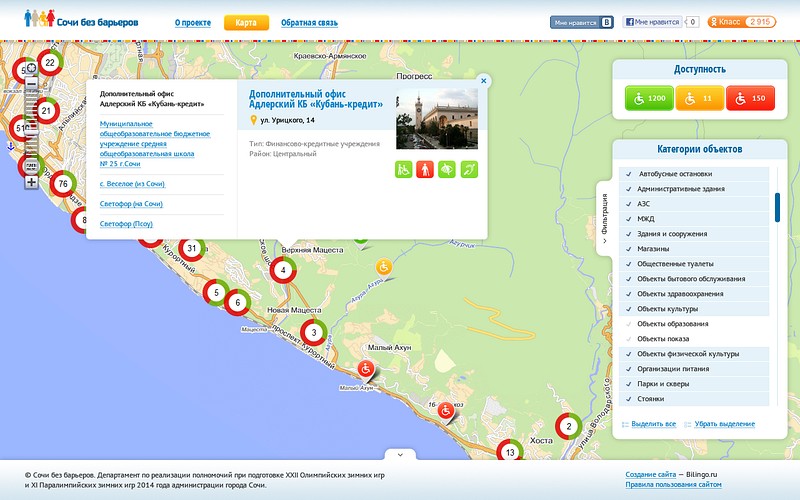
Task: Toggle Здания и сооружения category
Action: pos(694,234)
